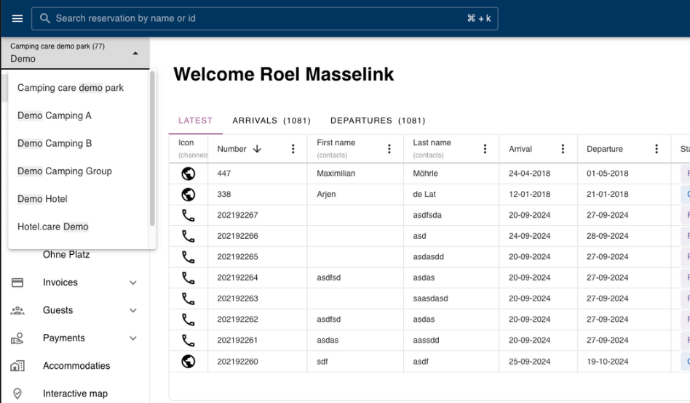Click the reservation search field
The width and height of the screenshot is (690, 403).
(250, 19)
